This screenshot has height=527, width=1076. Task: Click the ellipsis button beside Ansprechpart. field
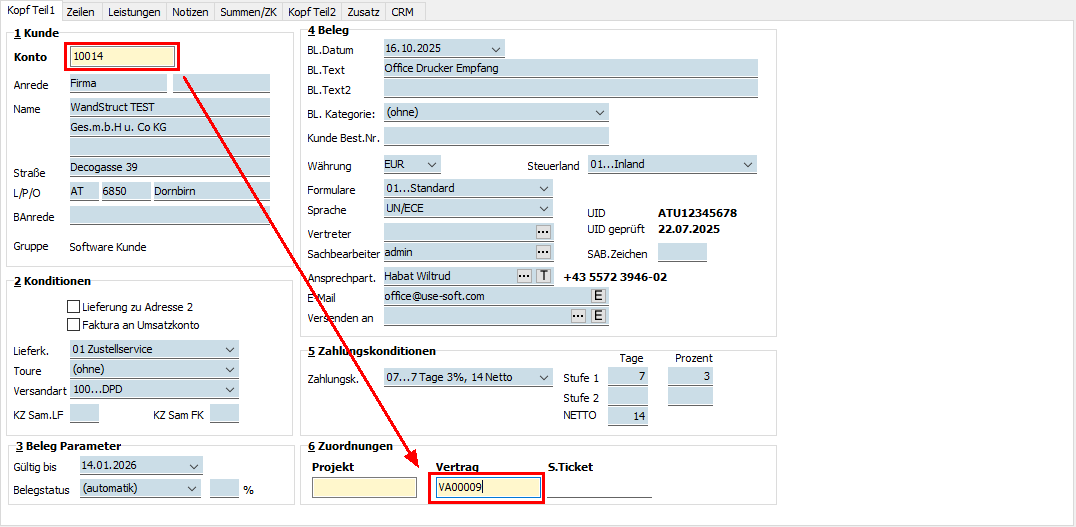click(523, 275)
